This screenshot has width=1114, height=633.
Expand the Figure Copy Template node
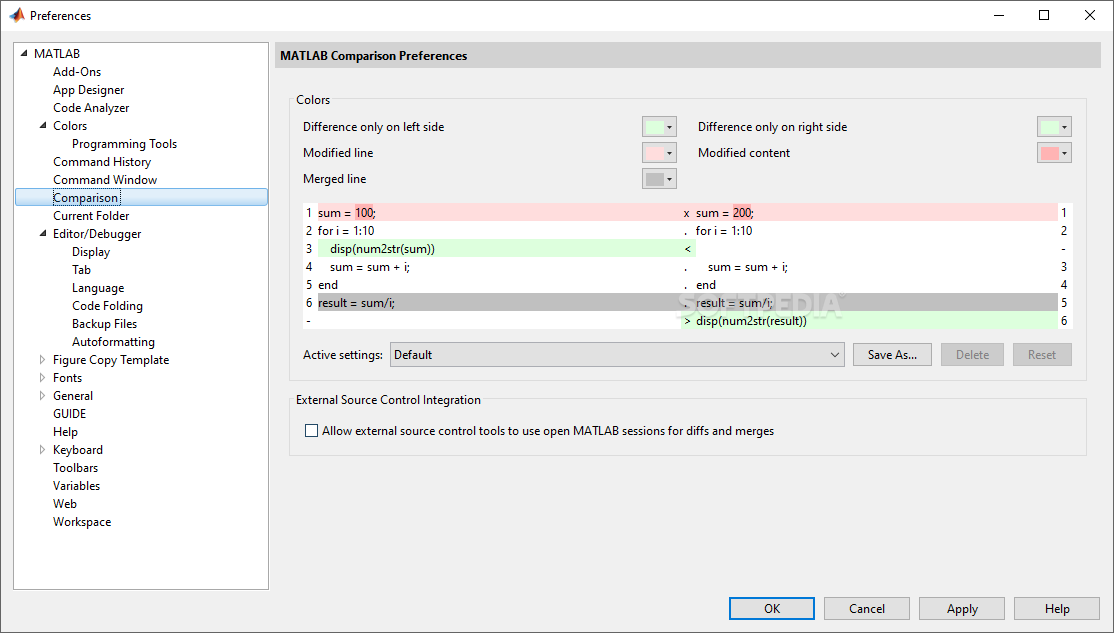43,360
